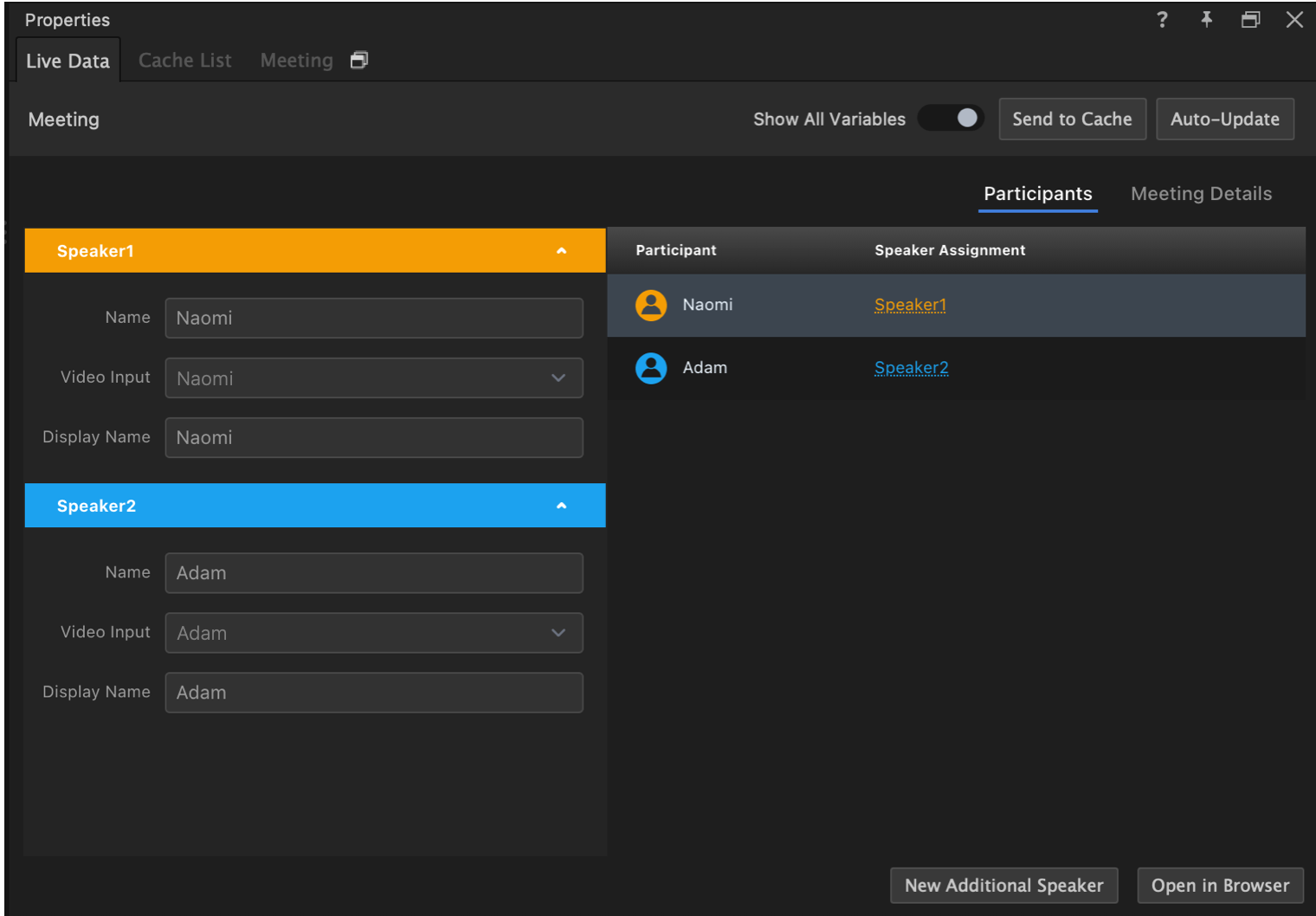Screen dimensions: 1316x916
Task: Switch to the Meeting tab
Action: [296, 60]
